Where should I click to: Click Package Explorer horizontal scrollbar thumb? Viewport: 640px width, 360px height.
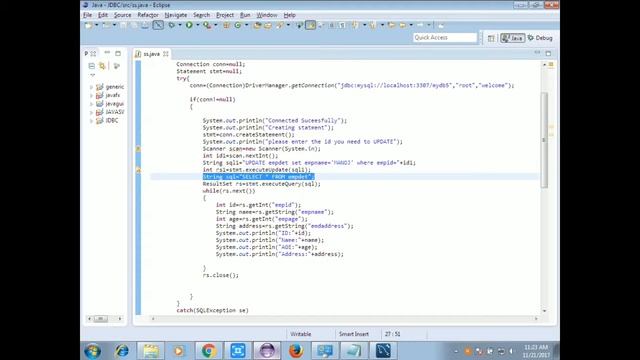[x=100, y=319]
